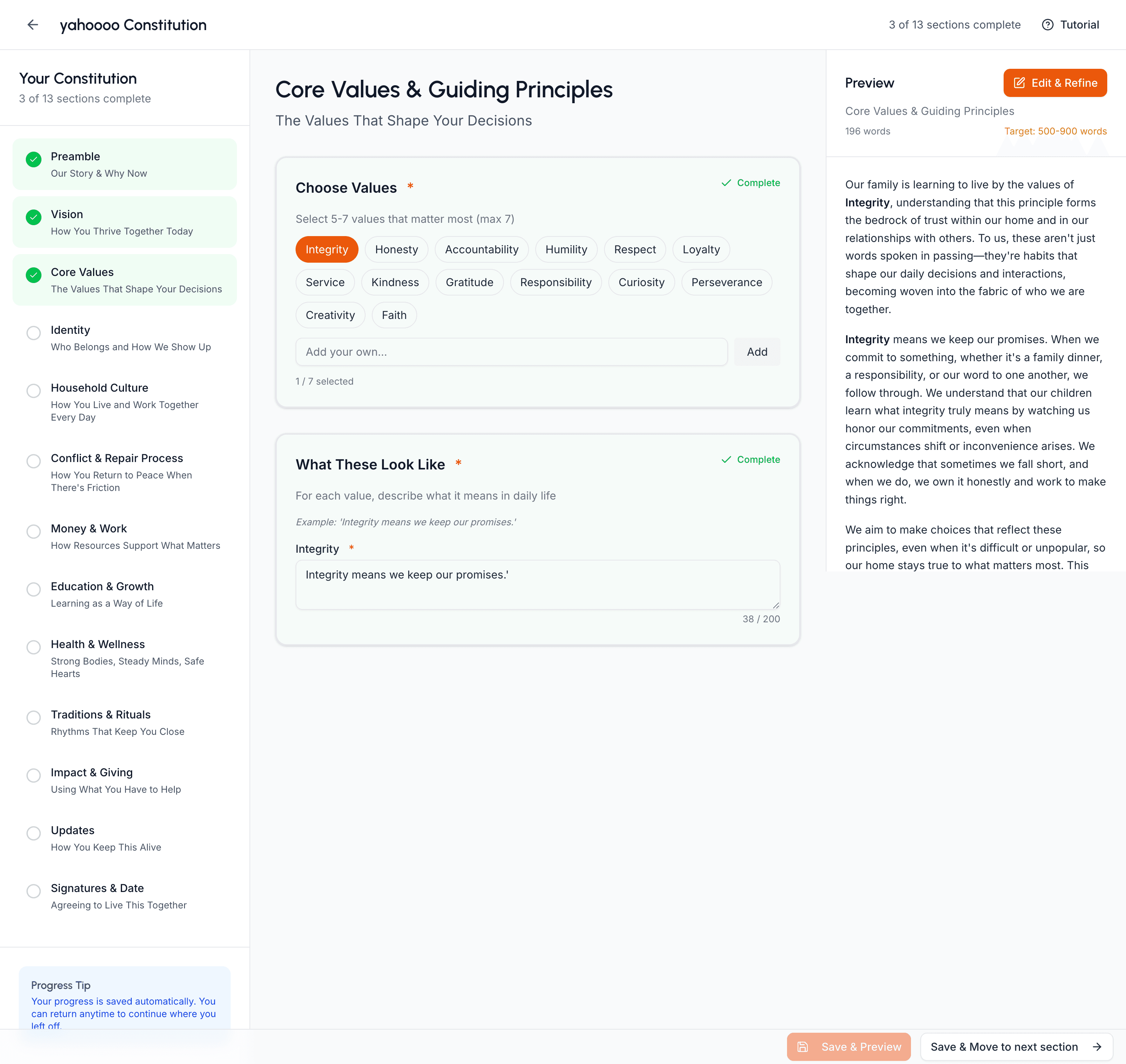
Task: Click '3 of 13 sections complete' in header
Action: 955,24
